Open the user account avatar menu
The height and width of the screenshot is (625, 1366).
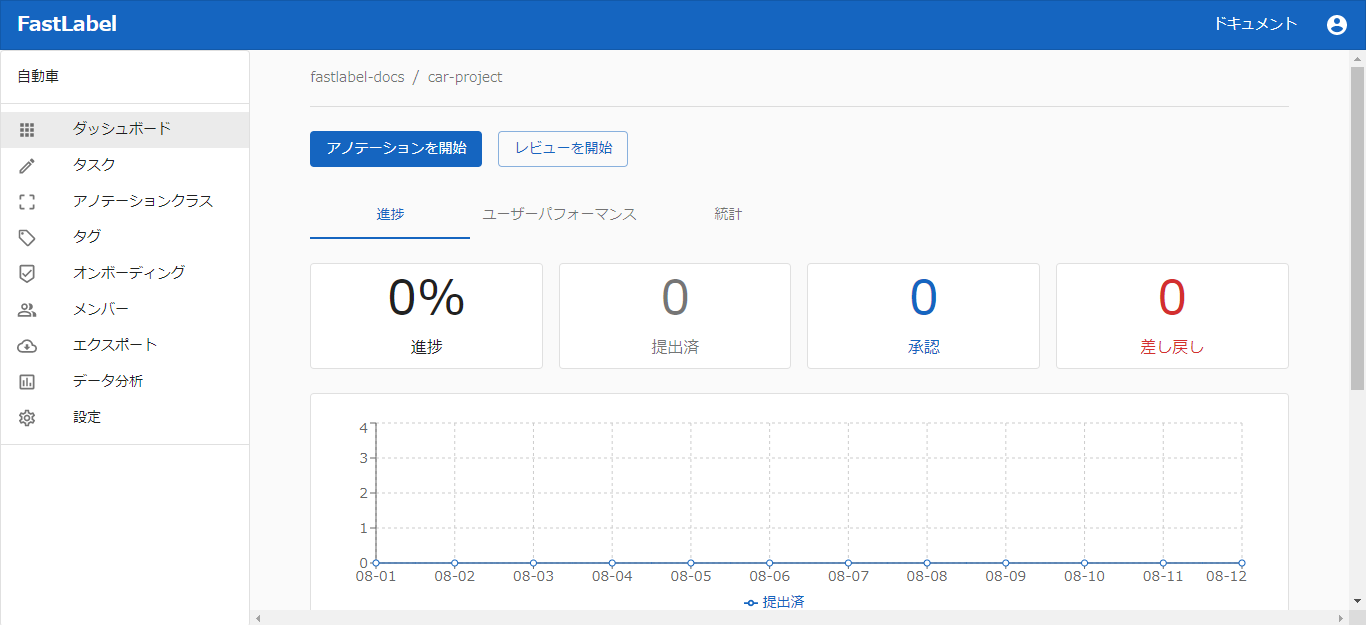[1337, 25]
